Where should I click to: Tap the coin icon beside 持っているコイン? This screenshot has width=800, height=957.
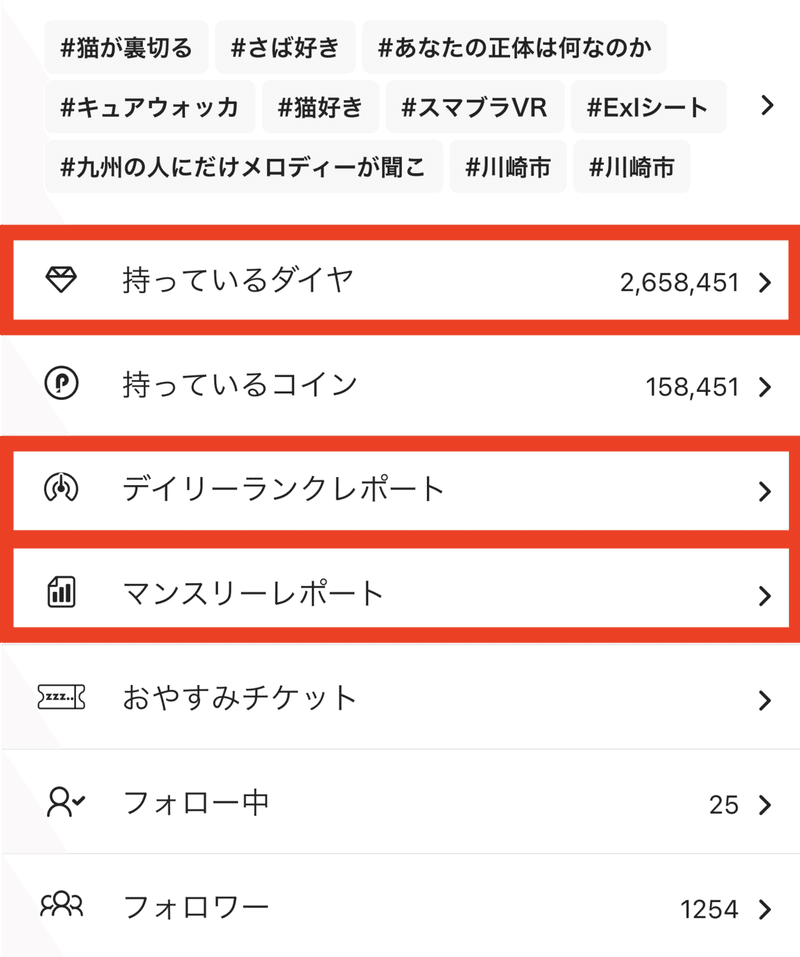point(61,383)
